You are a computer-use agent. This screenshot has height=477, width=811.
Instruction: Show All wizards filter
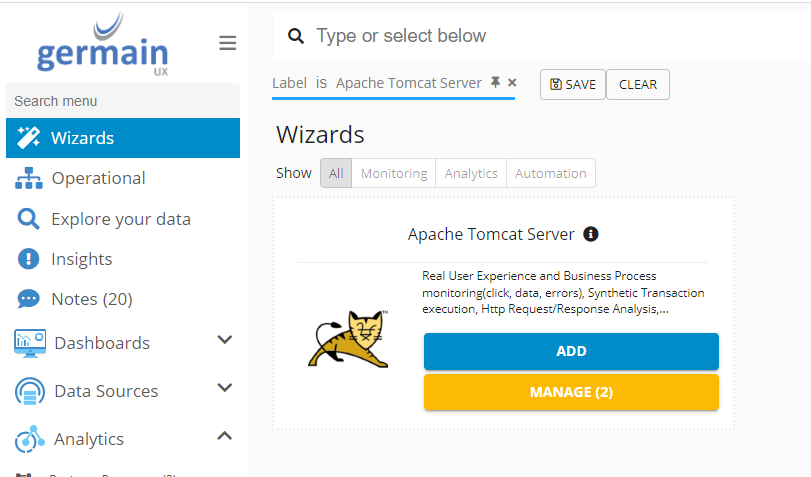[x=336, y=173]
